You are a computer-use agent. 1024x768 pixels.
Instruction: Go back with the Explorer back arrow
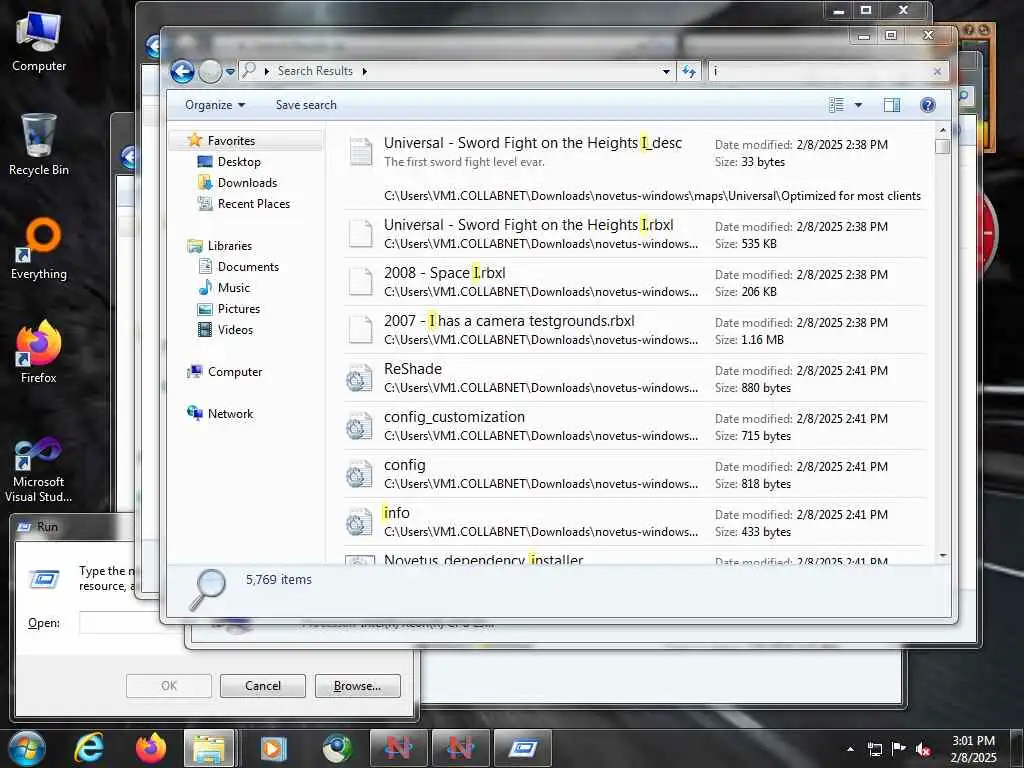(182, 71)
